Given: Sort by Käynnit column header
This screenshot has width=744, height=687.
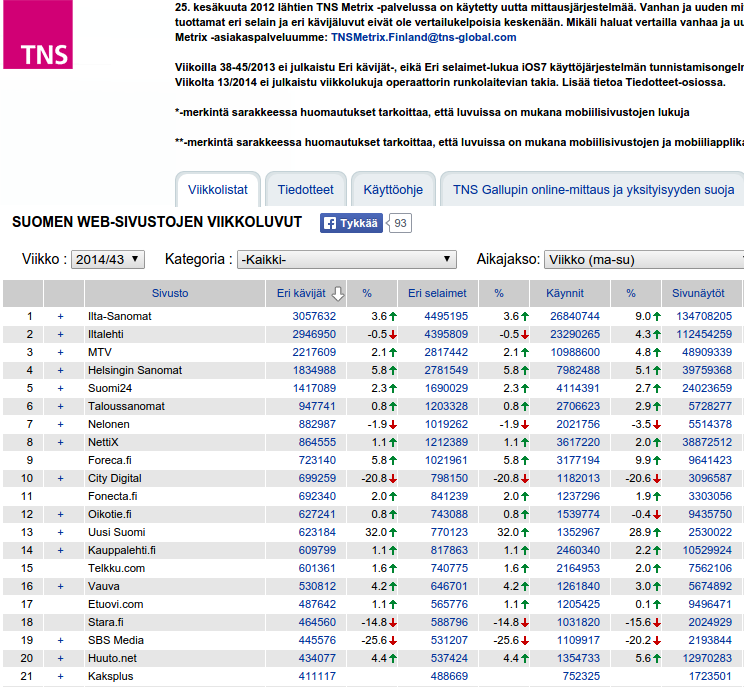Looking at the screenshot, I should (x=565, y=293).
